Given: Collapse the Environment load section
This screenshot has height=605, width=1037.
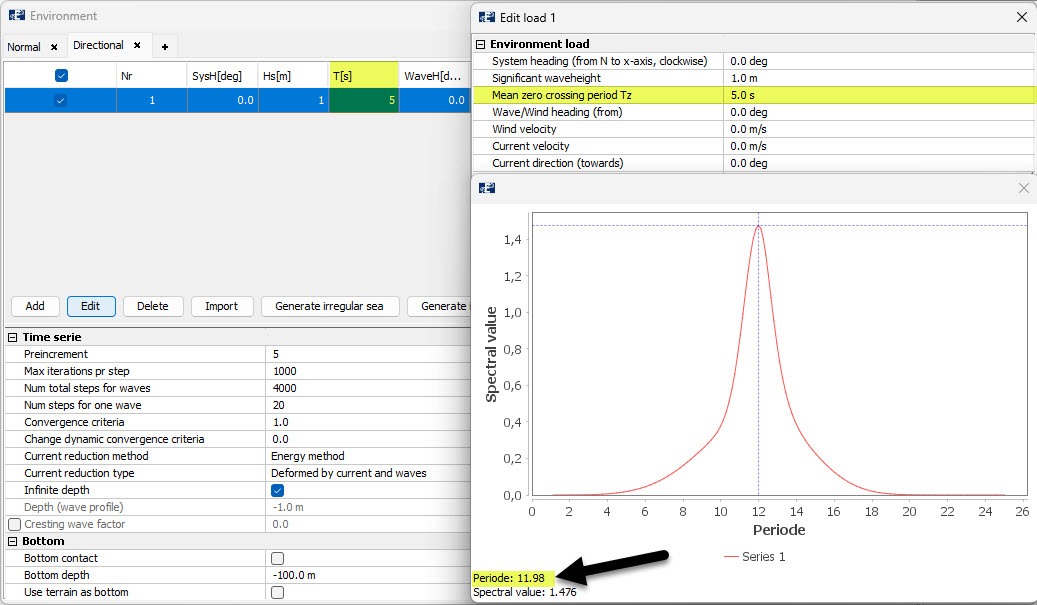Looking at the screenshot, I should (x=480, y=44).
